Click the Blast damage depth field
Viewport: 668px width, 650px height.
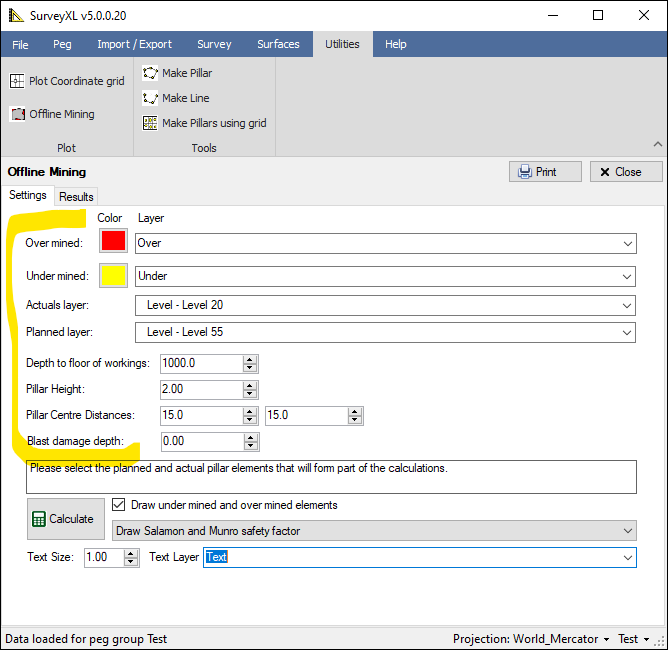[200, 441]
